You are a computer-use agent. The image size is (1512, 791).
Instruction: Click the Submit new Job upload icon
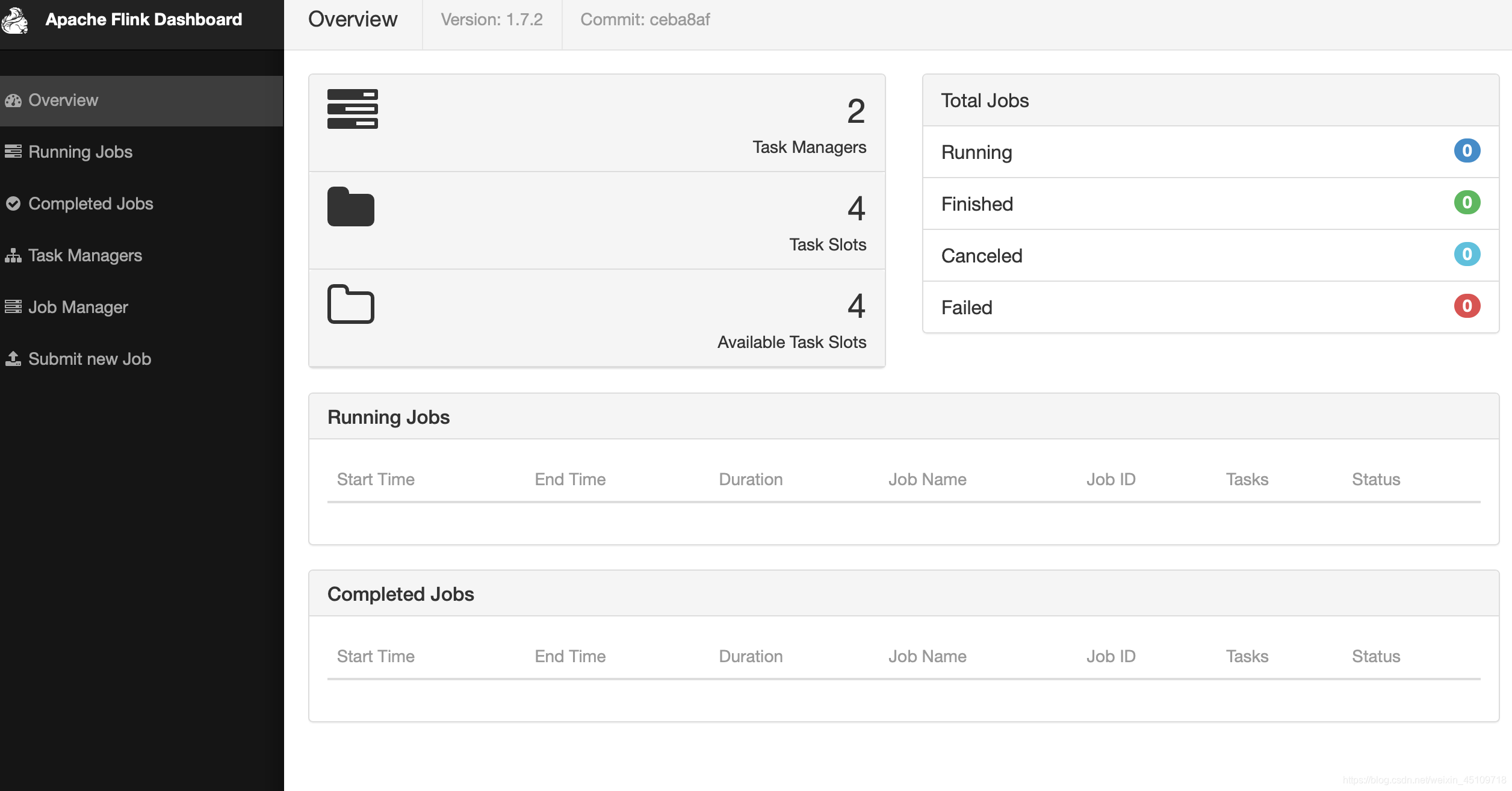[x=13, y=359]
